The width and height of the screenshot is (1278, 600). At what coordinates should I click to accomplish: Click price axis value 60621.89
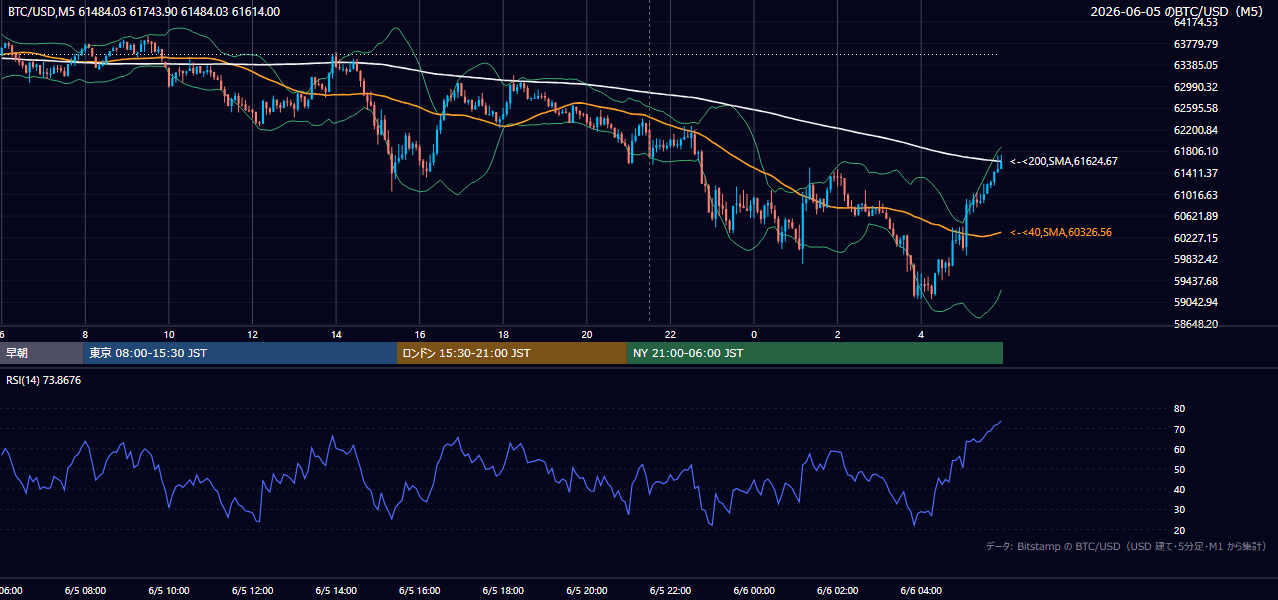[x=1196, y=216]
